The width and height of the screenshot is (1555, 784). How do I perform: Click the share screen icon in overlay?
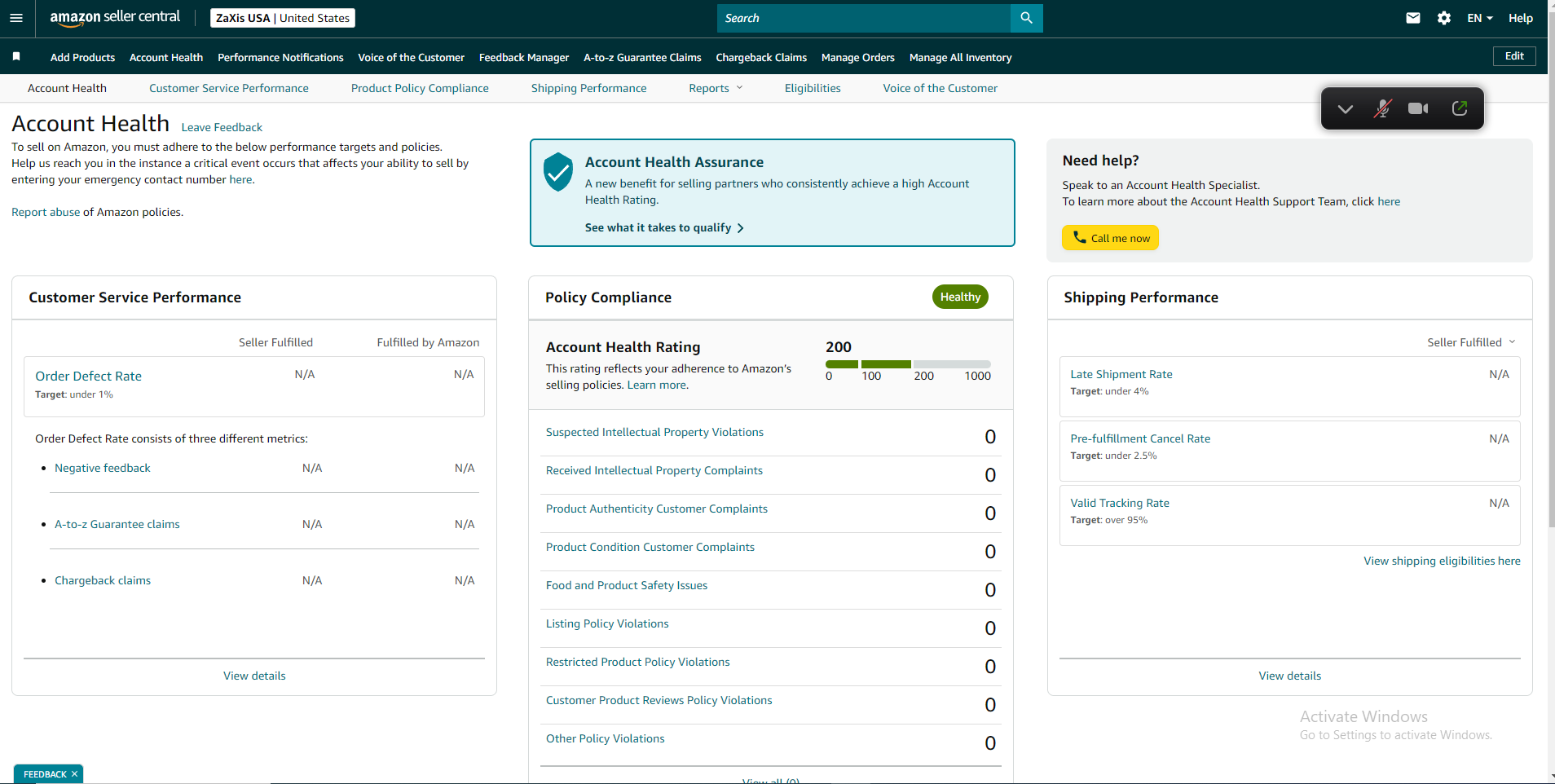1460,108
